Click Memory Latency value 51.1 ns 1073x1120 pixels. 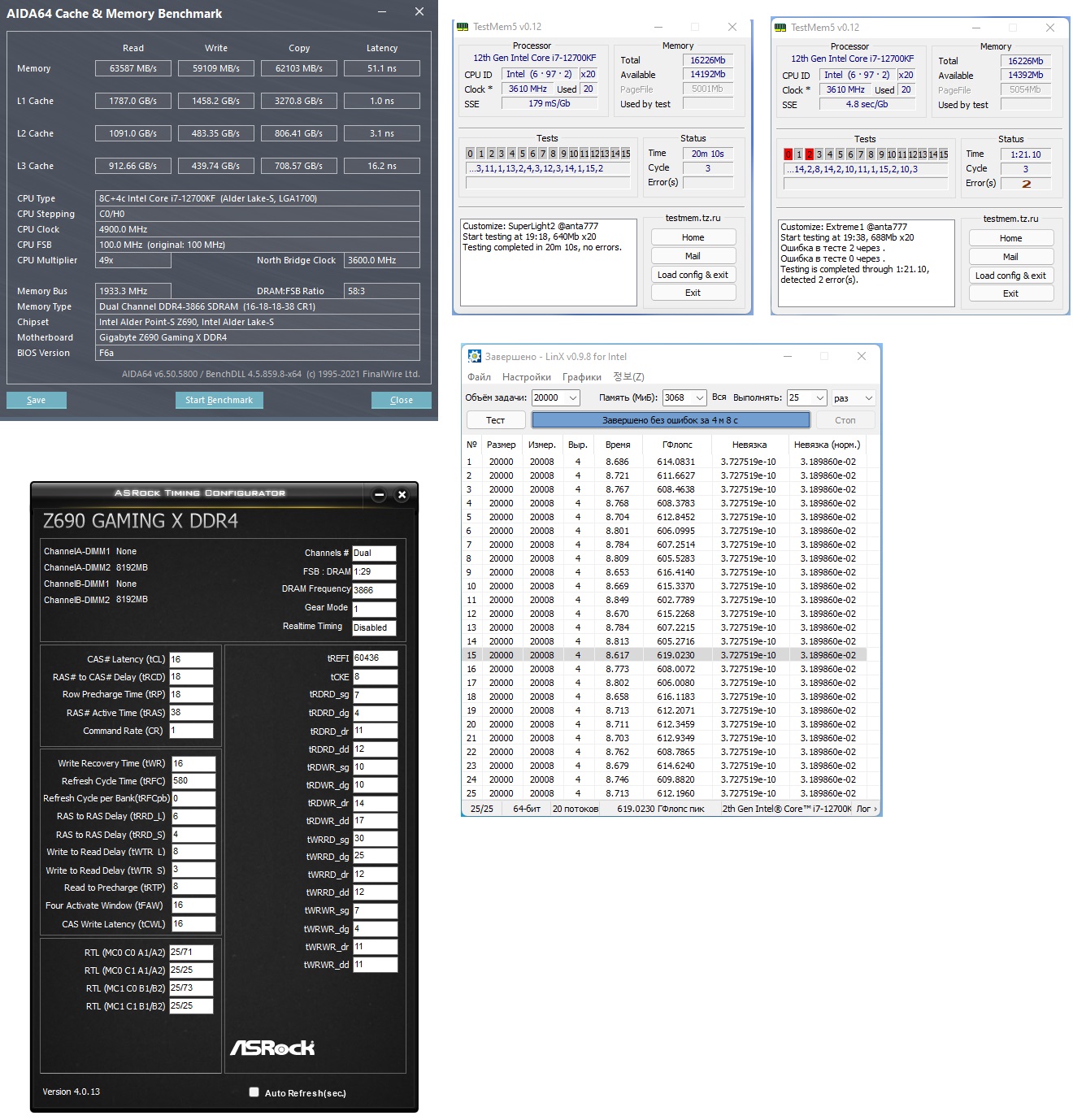(x=382, y=68)
